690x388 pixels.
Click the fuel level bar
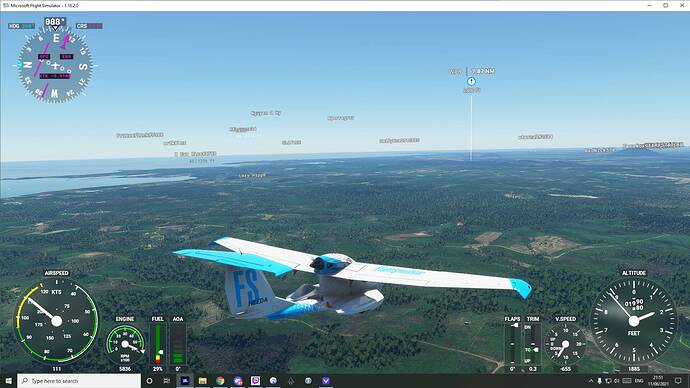[x=158, y=344]
